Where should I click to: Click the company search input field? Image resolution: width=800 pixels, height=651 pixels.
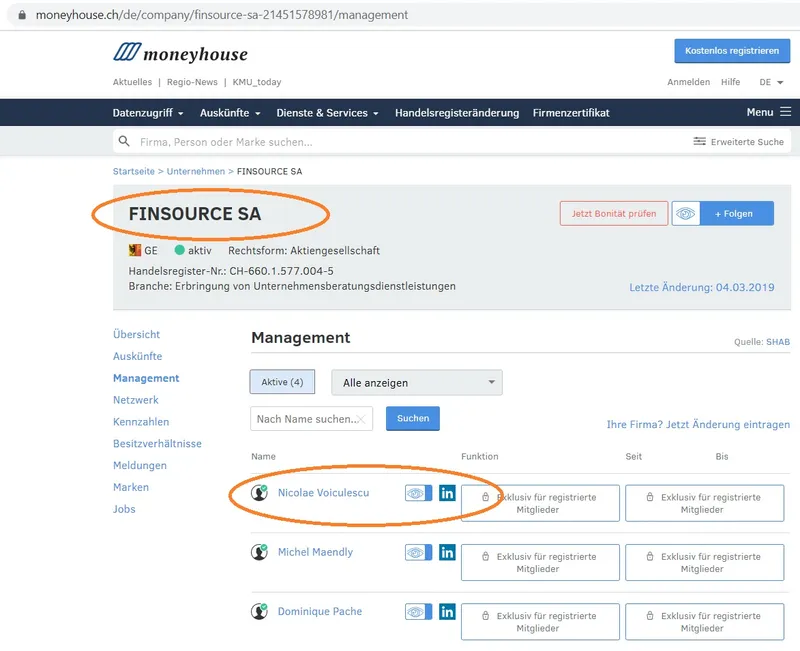click(400, 142)
